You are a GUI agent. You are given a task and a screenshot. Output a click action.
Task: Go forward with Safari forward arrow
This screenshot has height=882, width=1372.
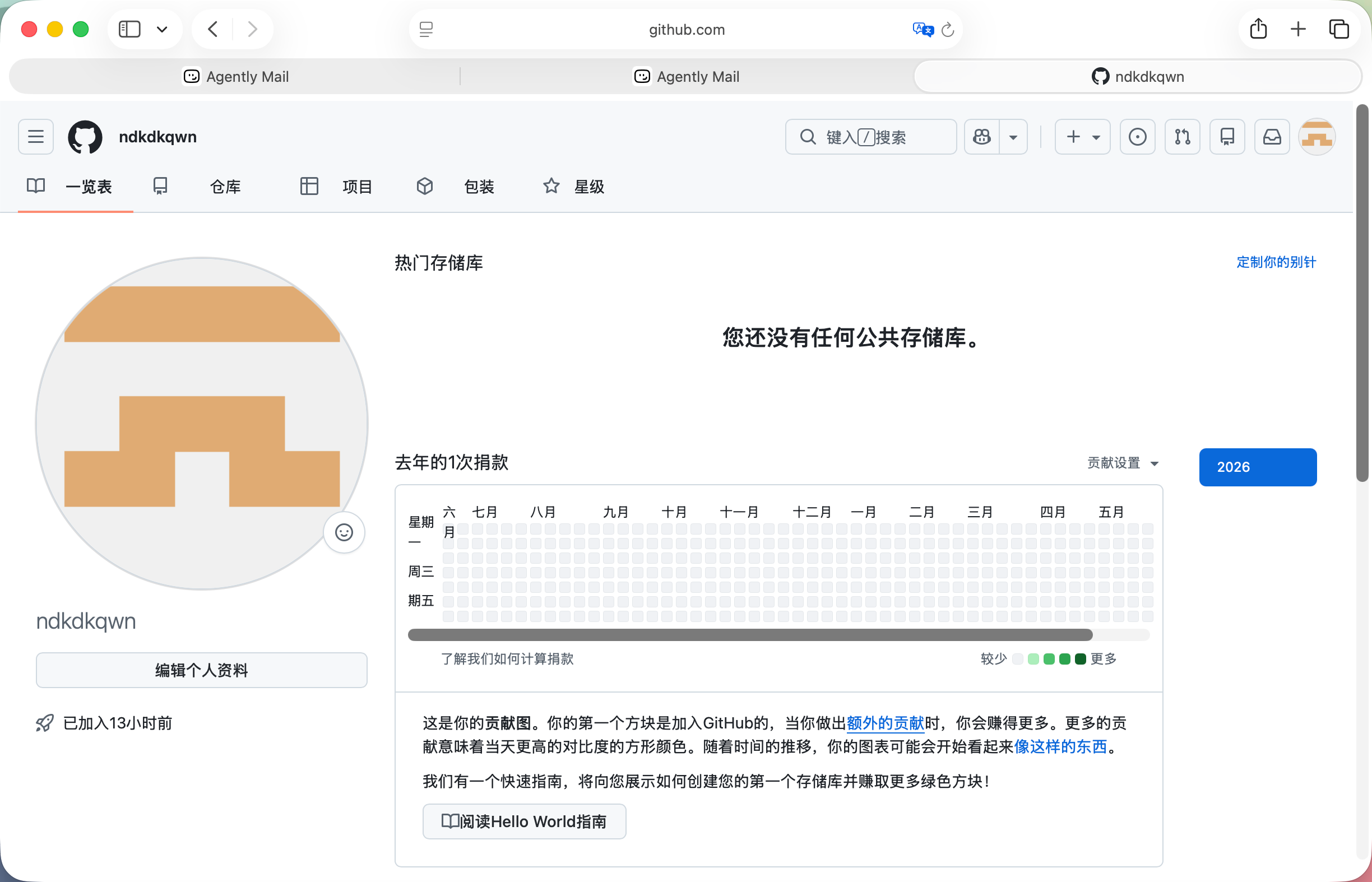click(252, 29)
